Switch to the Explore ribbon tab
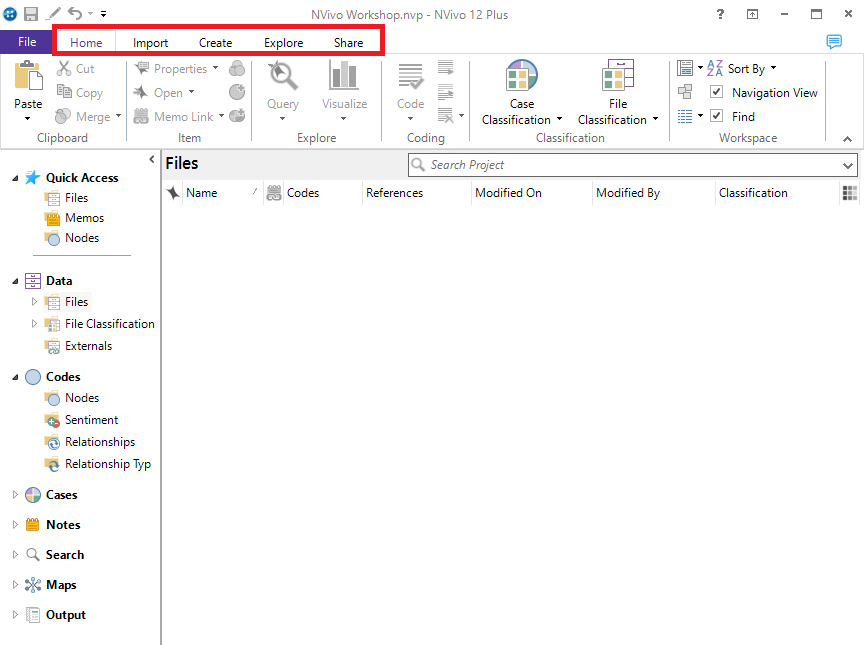This screenshot has width=864, height=645. tap(283, 42)
